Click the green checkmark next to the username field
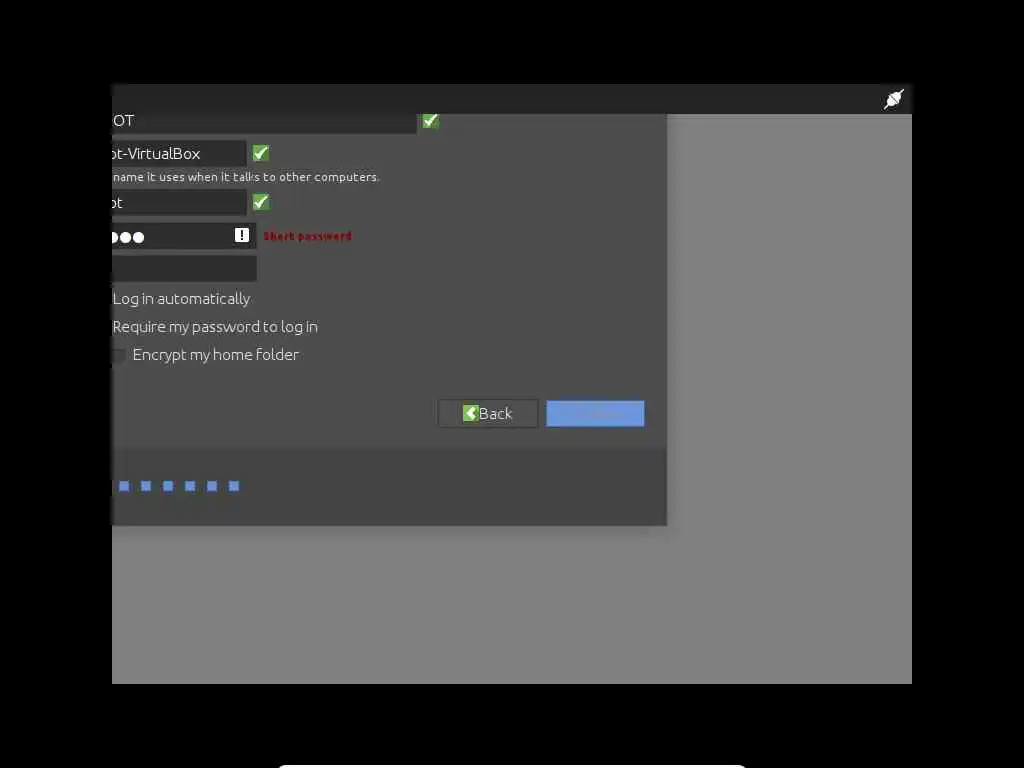 pos(261,202)
